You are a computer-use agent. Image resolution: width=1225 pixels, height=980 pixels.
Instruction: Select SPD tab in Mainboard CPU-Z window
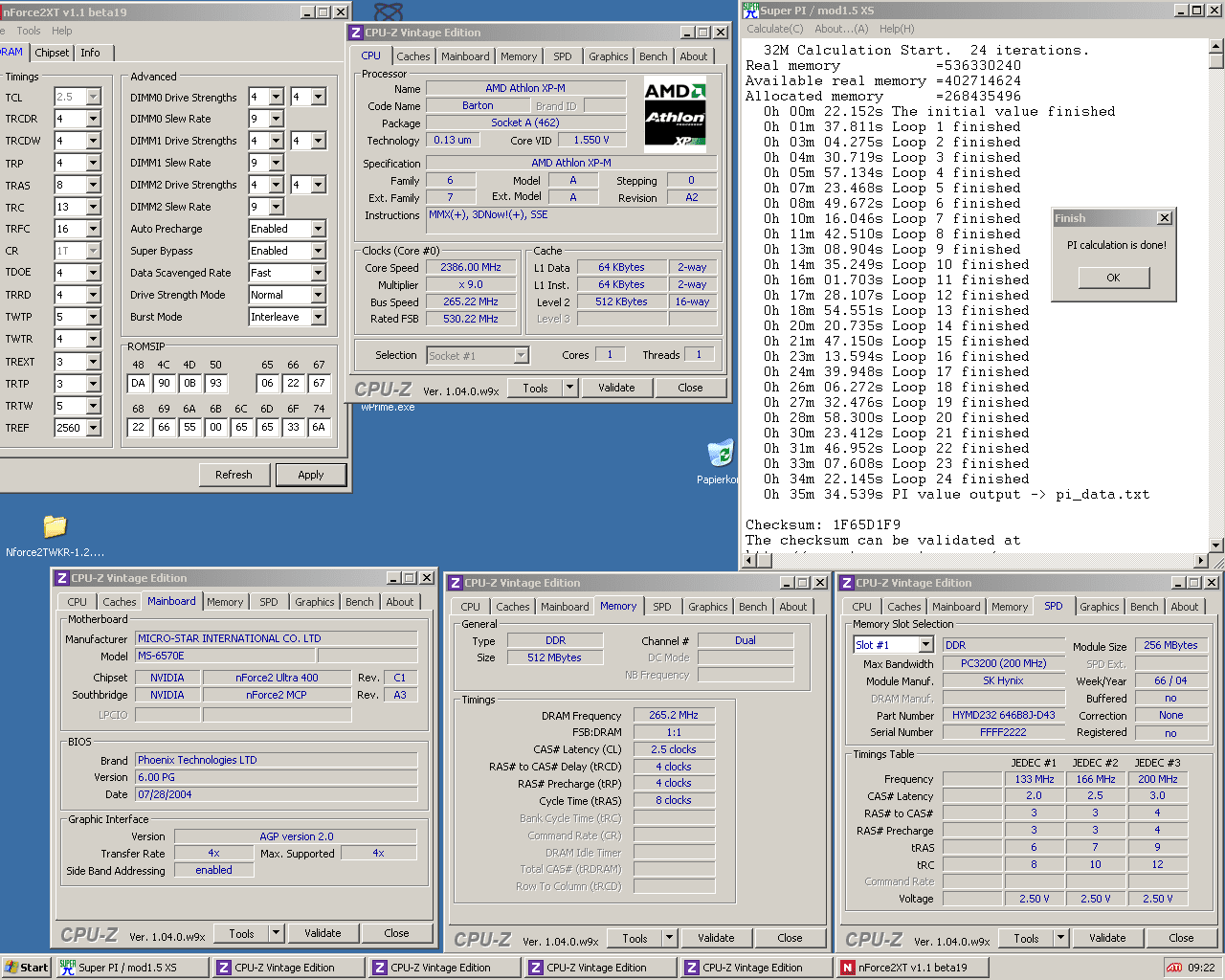pyautogui.click(x=269, y=602)
